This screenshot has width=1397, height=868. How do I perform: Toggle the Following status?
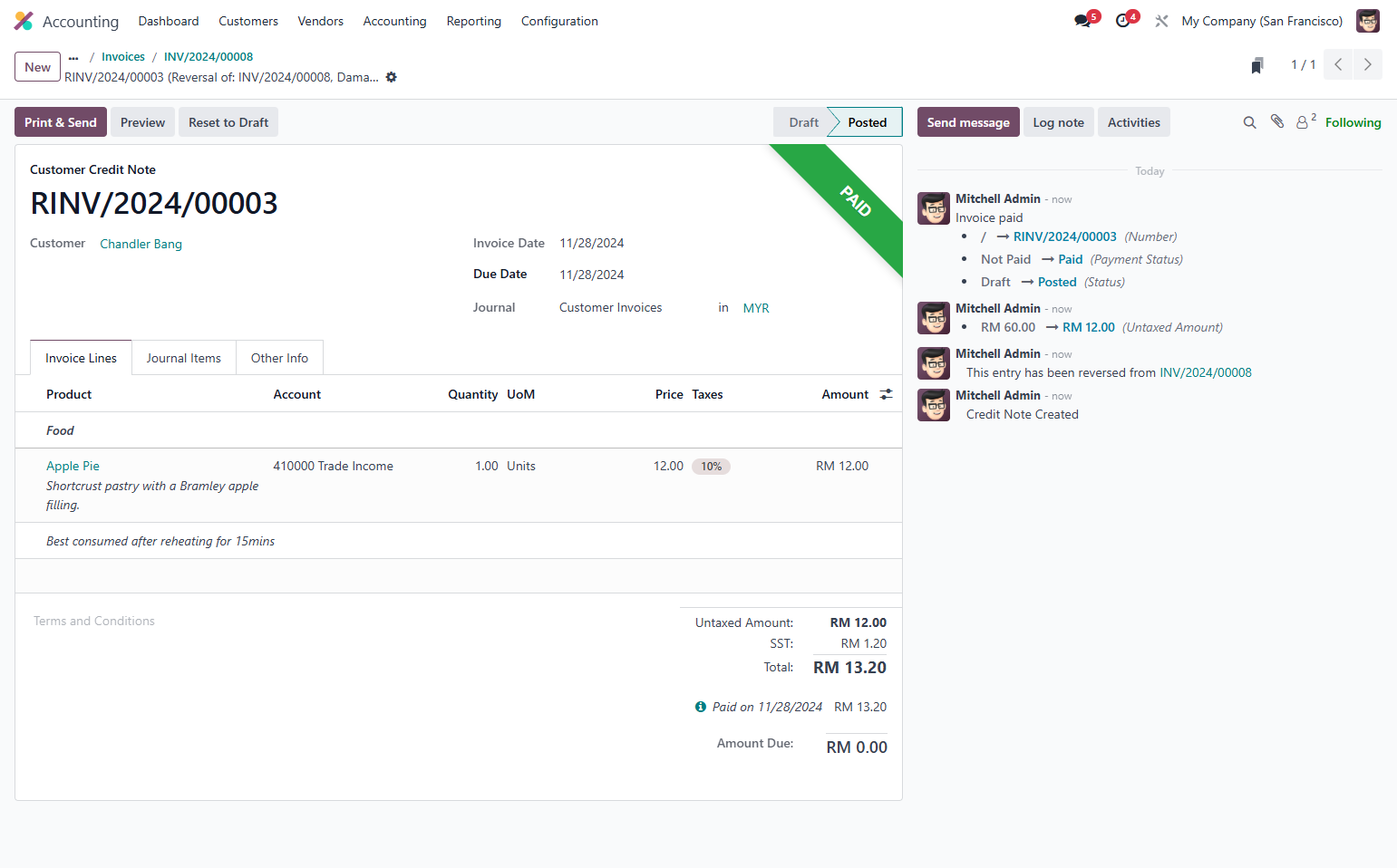pyautogui.click(x=1353, y=122)
